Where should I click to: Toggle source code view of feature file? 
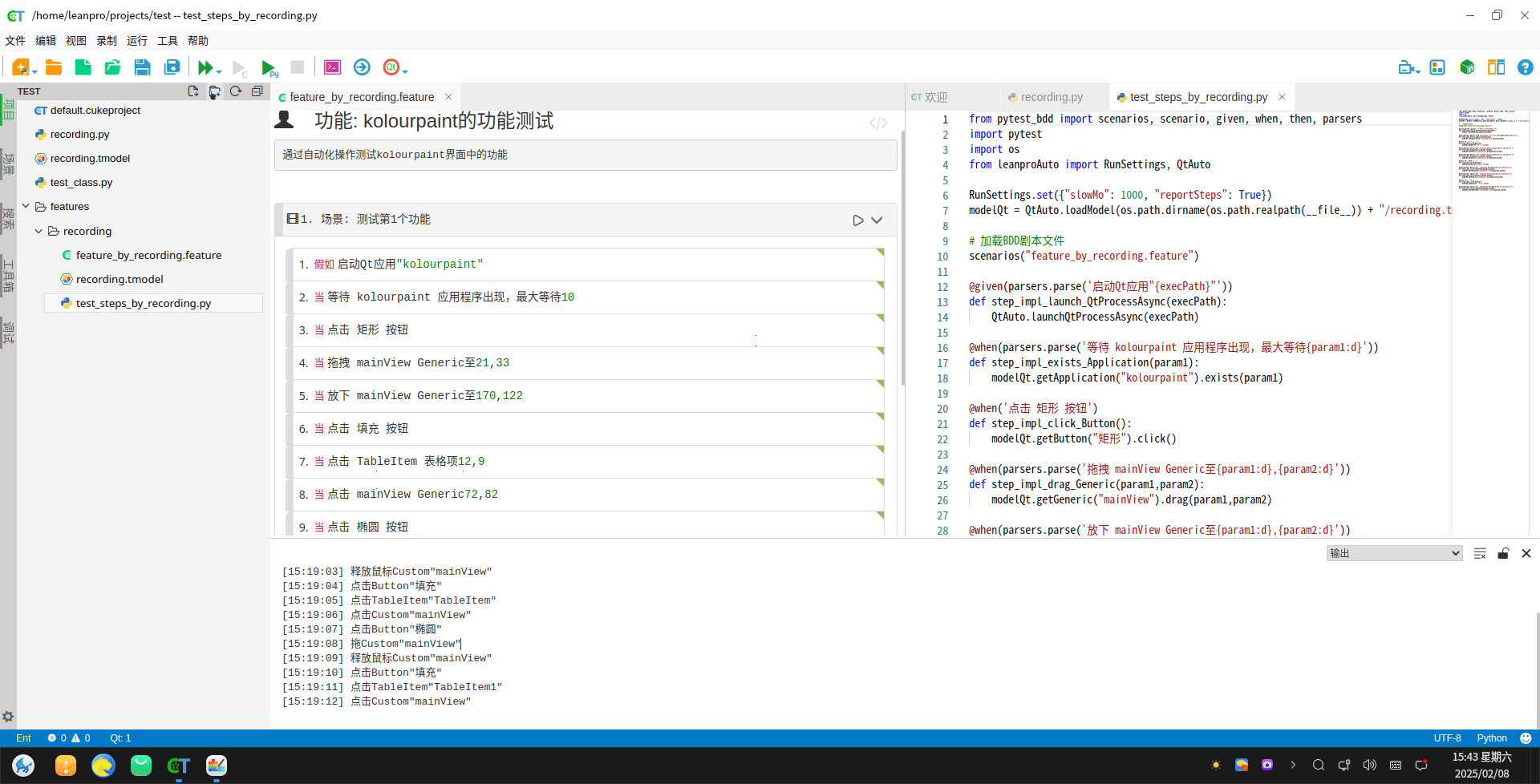tap(878, 123)
